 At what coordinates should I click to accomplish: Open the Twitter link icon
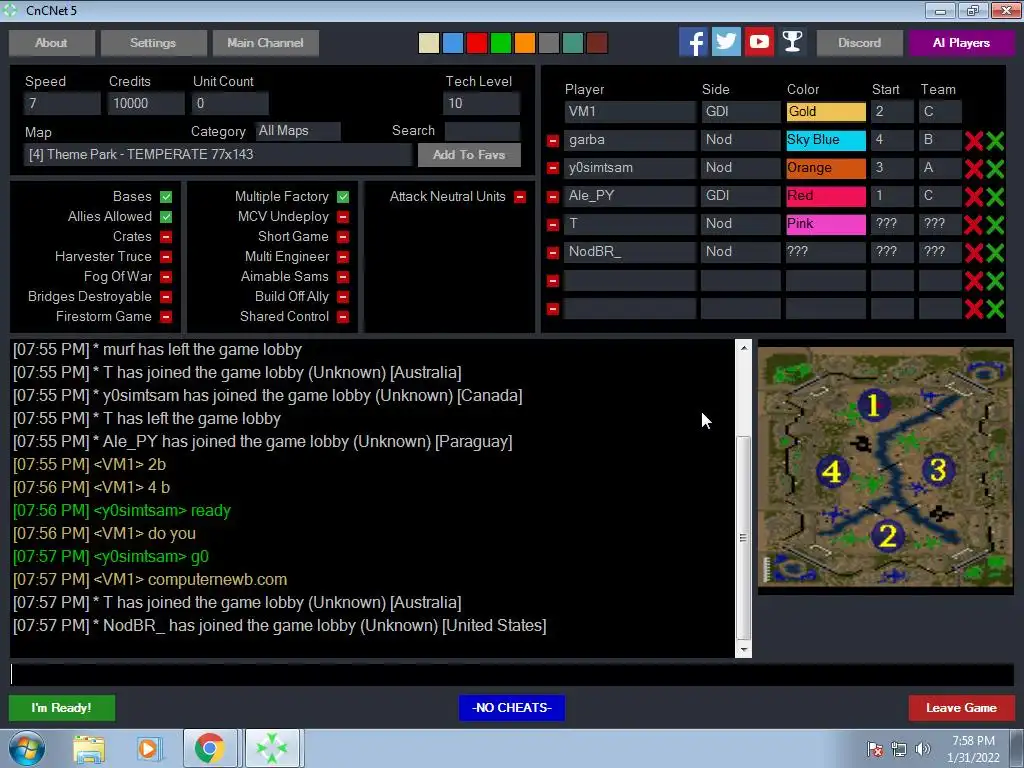click(726, 42)
